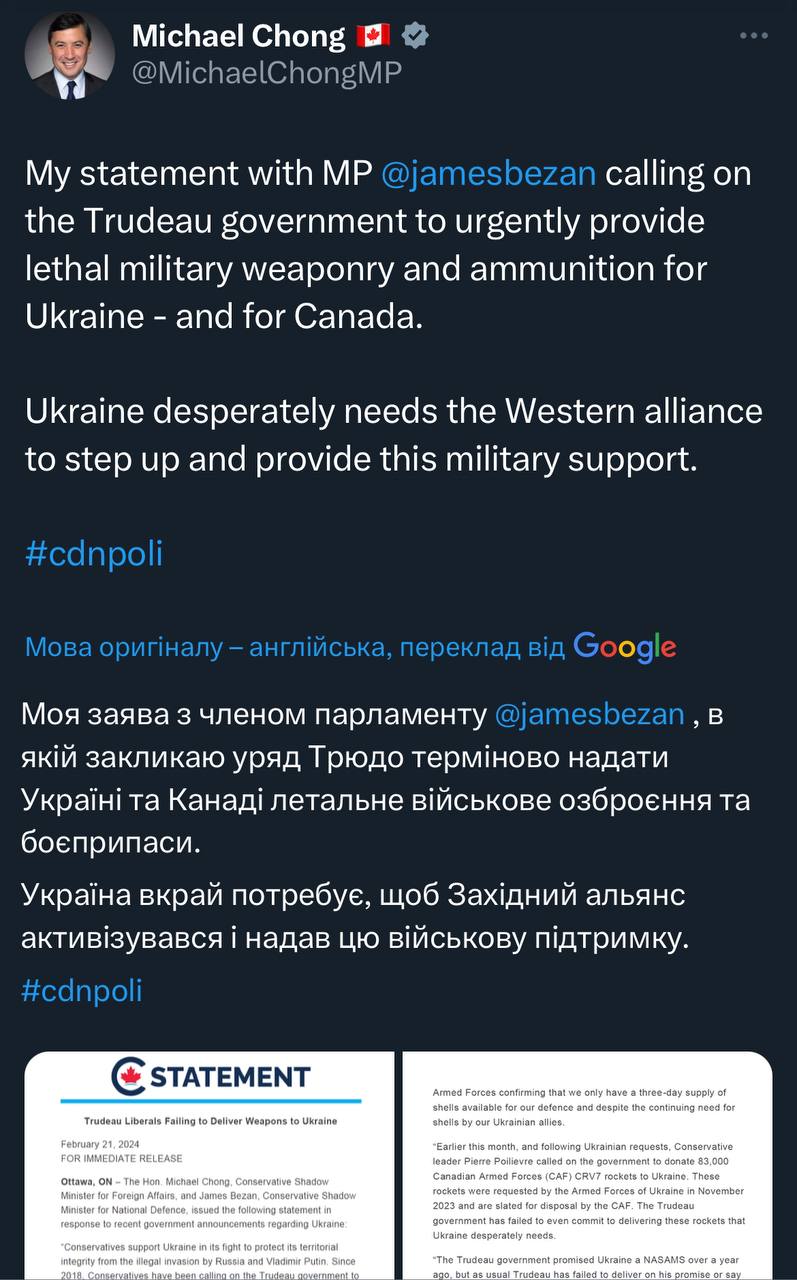Open the @MichaelChongMP handle

tap(267, 73)
